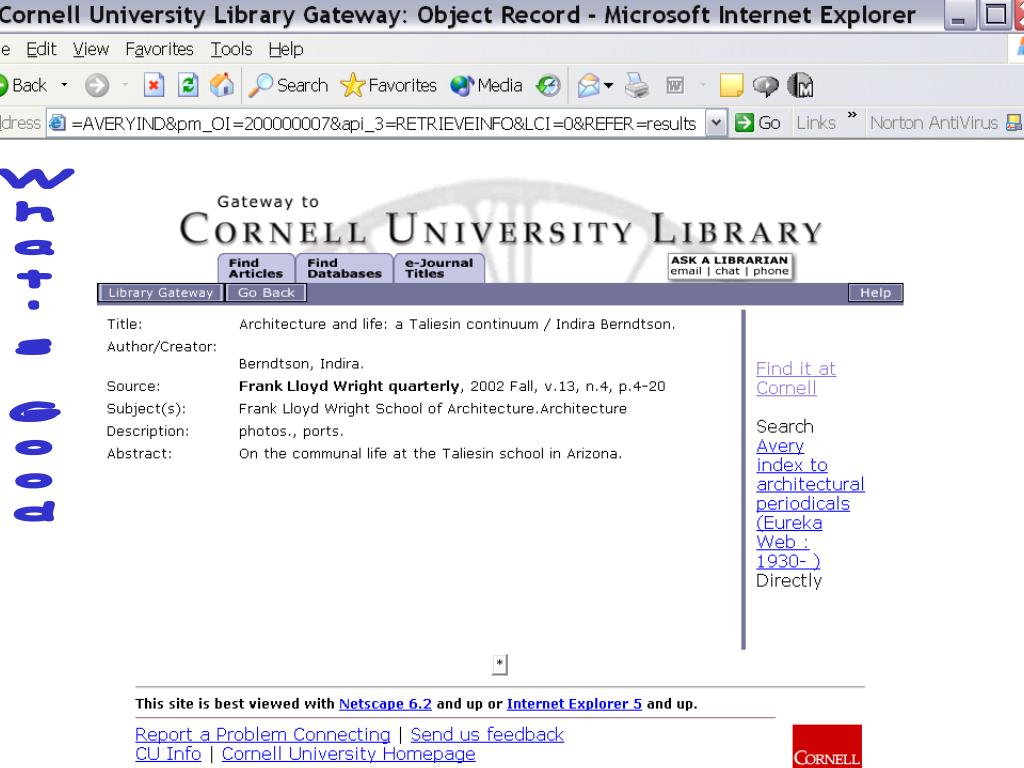Viewport: 1024px width, 768px height.
Task: Open the Favorites star button
Action: [x=389, y=86]
